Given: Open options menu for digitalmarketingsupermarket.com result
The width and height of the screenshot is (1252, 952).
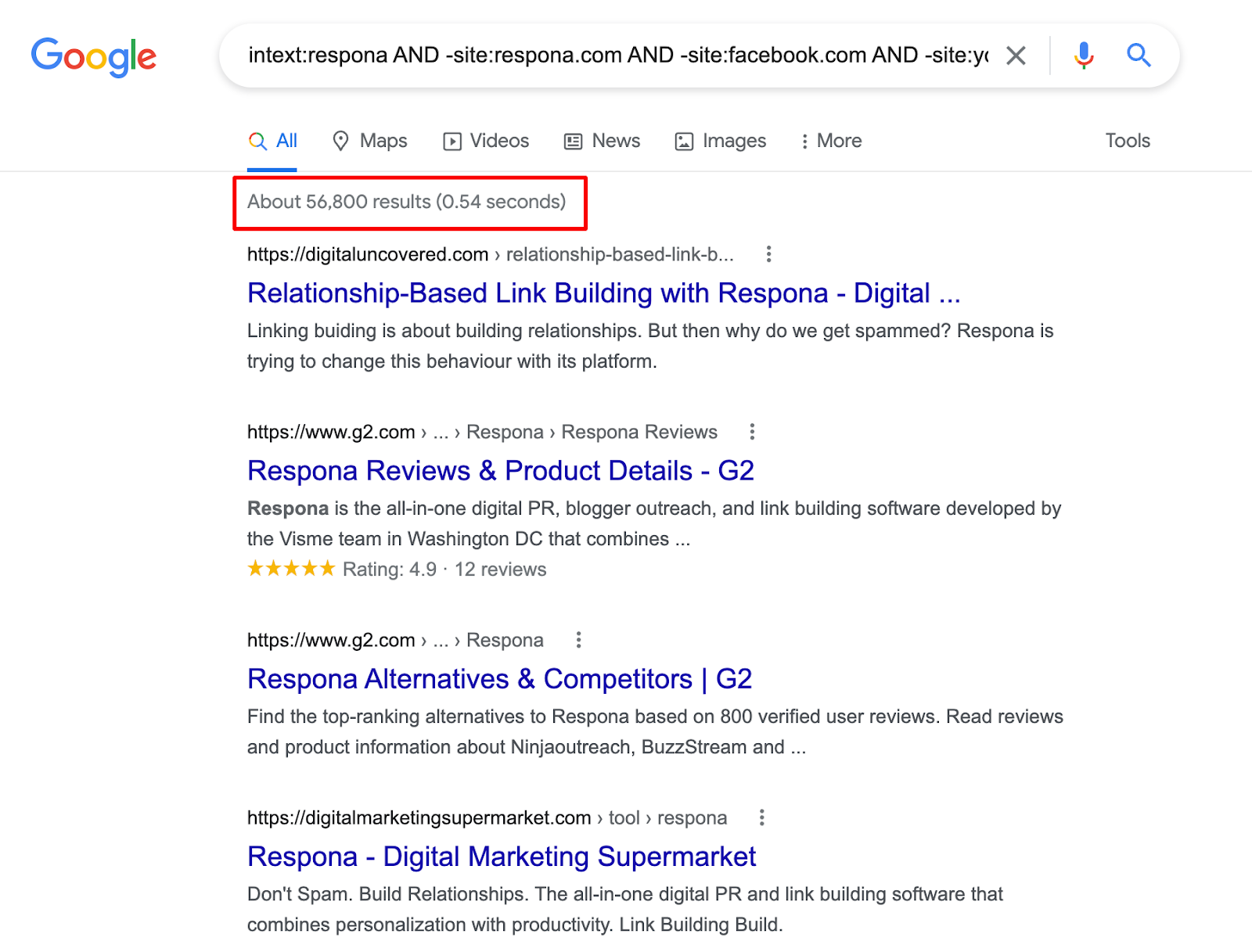Looking at the screenshot, I should (761, 817).
